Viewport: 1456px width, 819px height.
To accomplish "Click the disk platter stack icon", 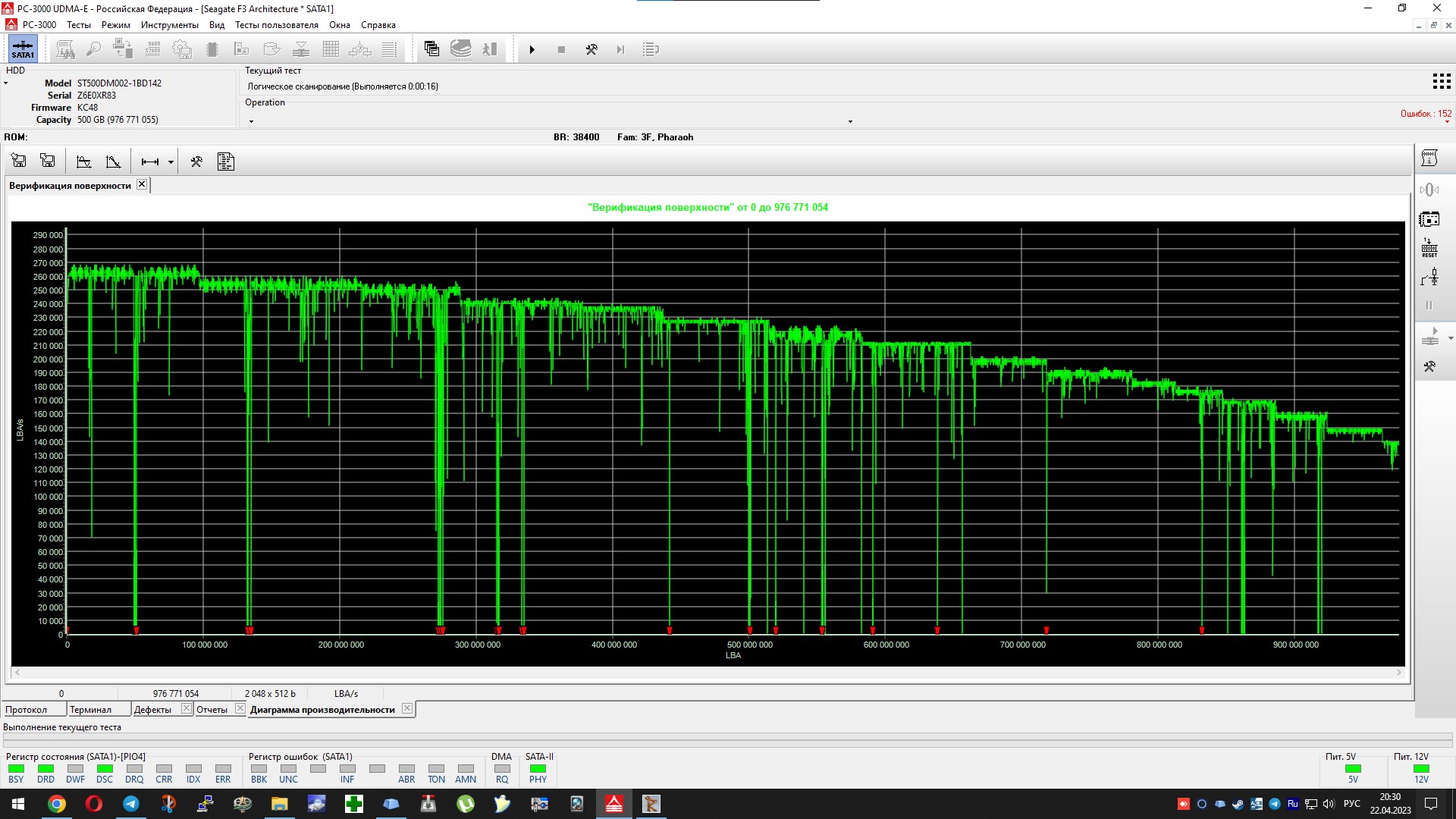I will (x=461, y=49).
